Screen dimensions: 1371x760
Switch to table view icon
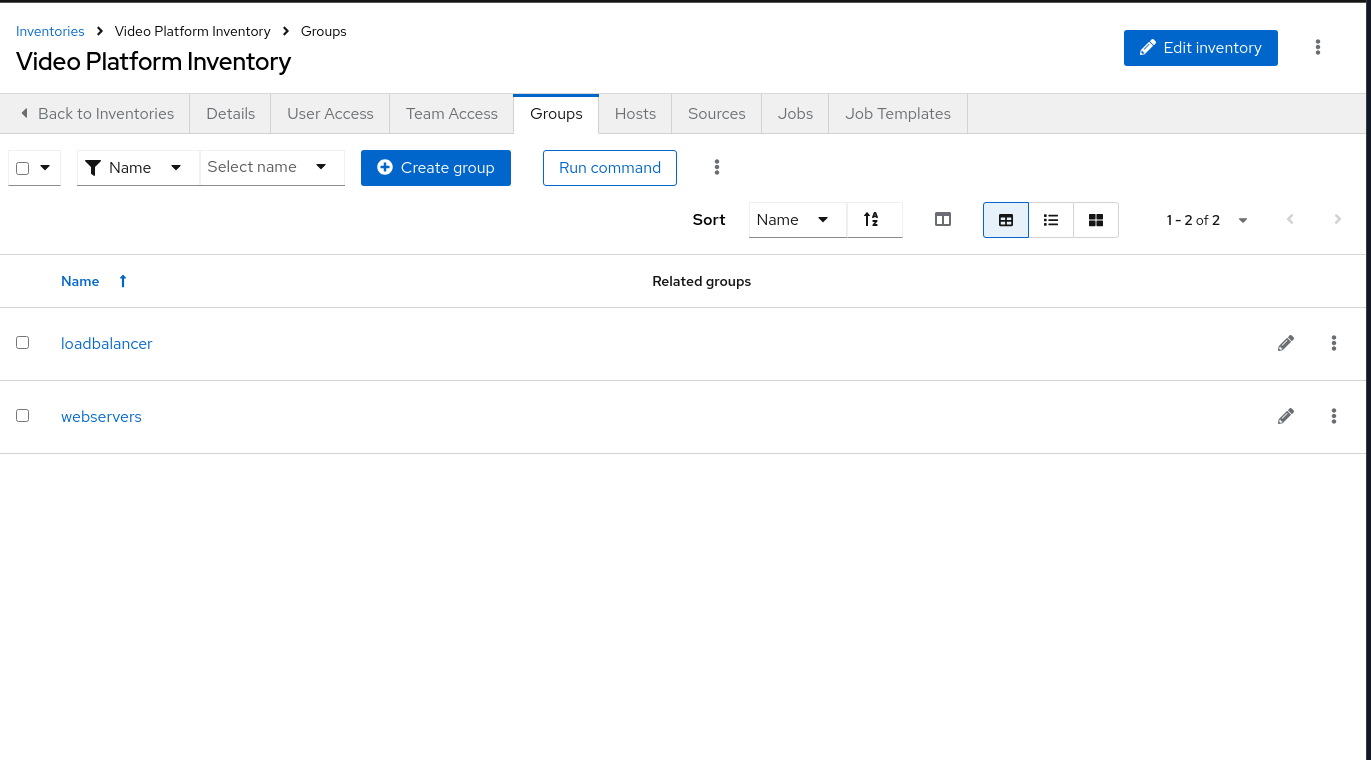coord(1006,220)
